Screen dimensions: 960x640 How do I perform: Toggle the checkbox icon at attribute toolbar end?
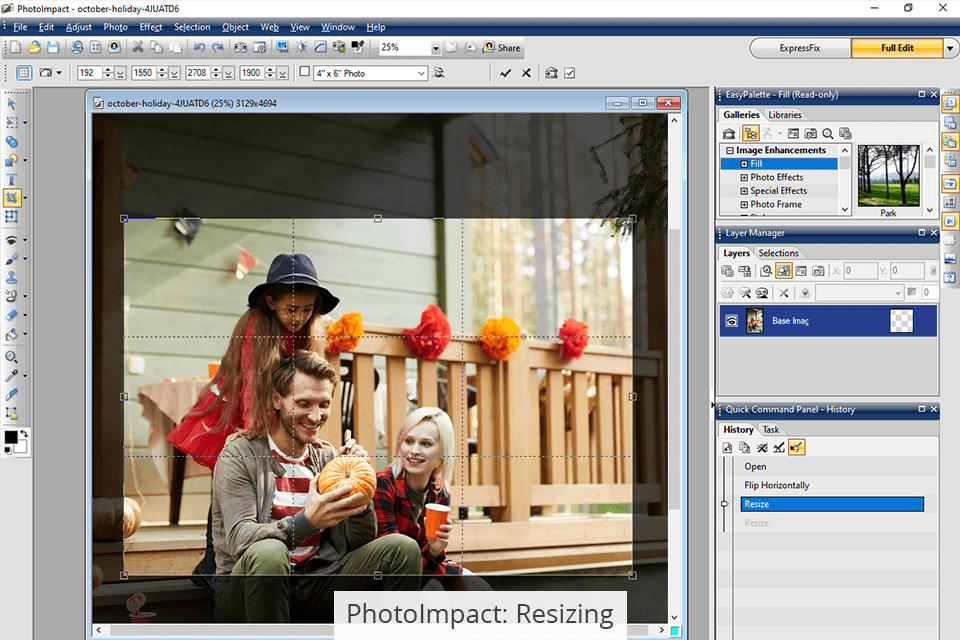tap(569, 73)
